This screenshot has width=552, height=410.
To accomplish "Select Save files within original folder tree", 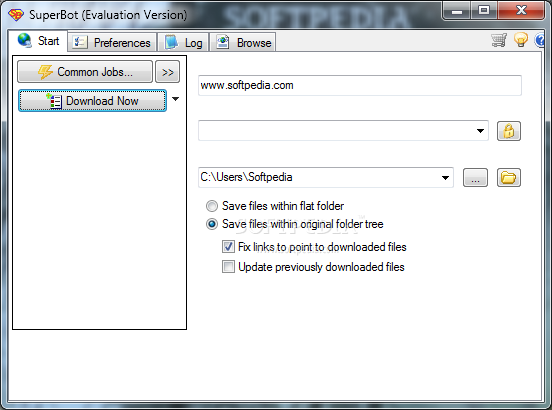I will click(x=294, y=224).
